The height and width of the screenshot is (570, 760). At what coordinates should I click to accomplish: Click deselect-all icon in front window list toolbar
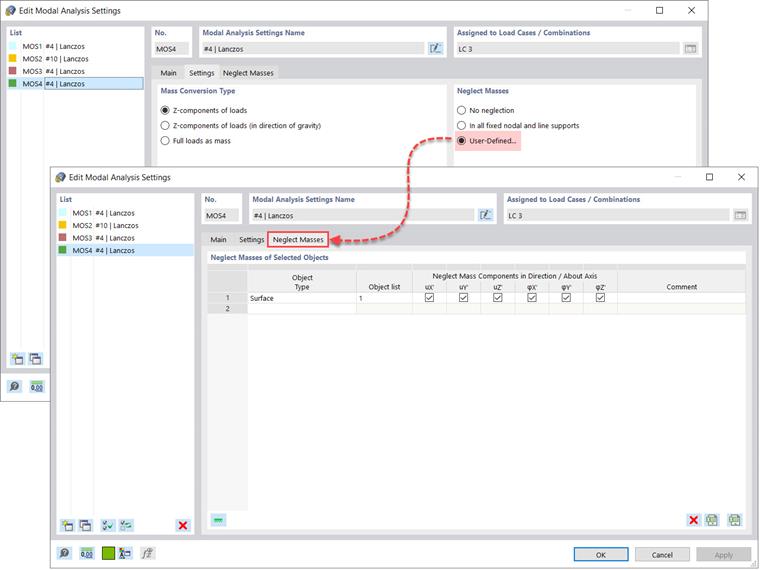(x=126, y=525)
